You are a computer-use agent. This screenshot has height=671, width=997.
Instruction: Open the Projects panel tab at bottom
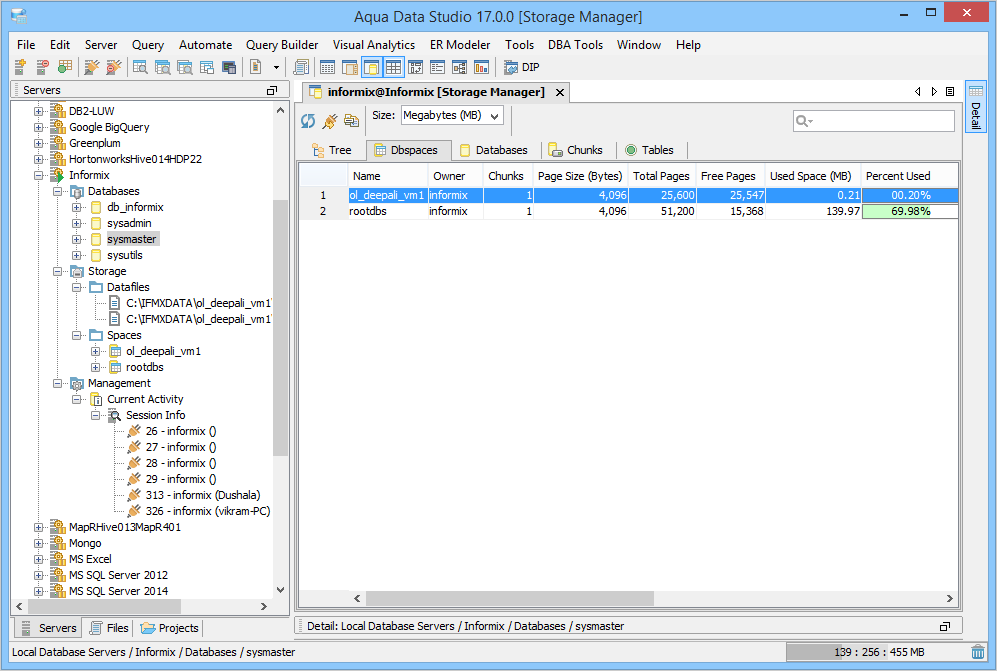tap(170, 628)
